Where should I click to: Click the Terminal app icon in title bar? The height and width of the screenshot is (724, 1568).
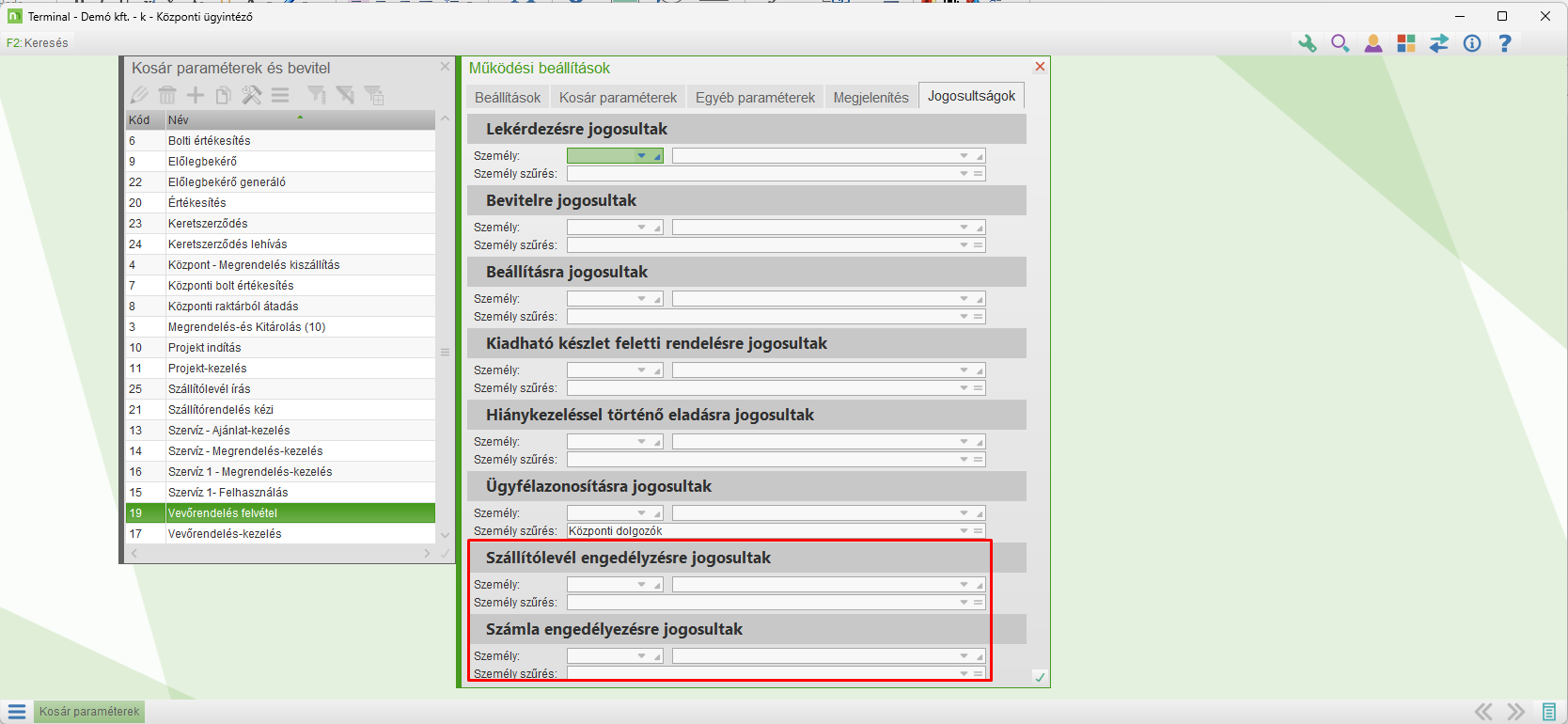[x=14, y=16]
